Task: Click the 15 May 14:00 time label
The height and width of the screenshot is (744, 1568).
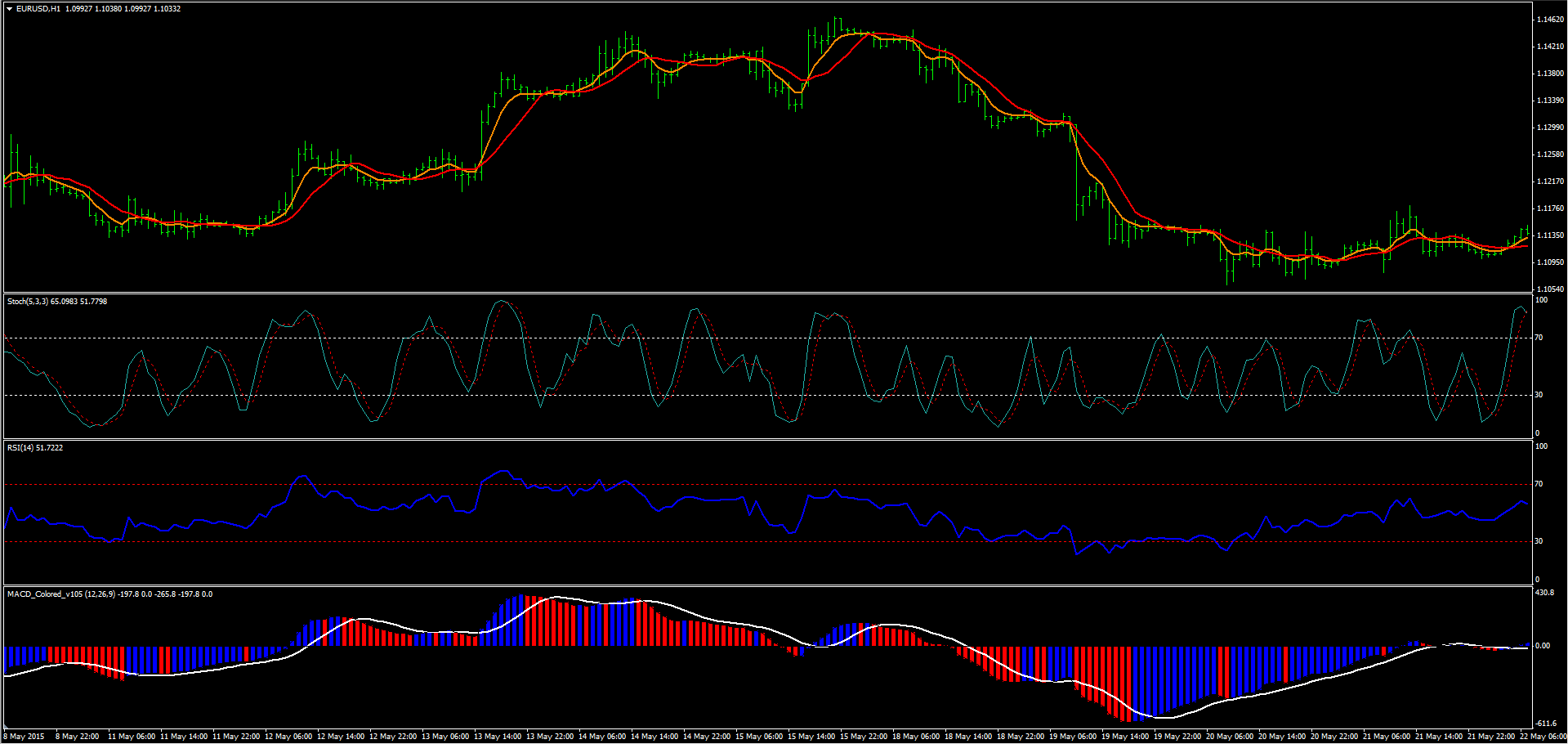Action: click(x=811, y=737)
